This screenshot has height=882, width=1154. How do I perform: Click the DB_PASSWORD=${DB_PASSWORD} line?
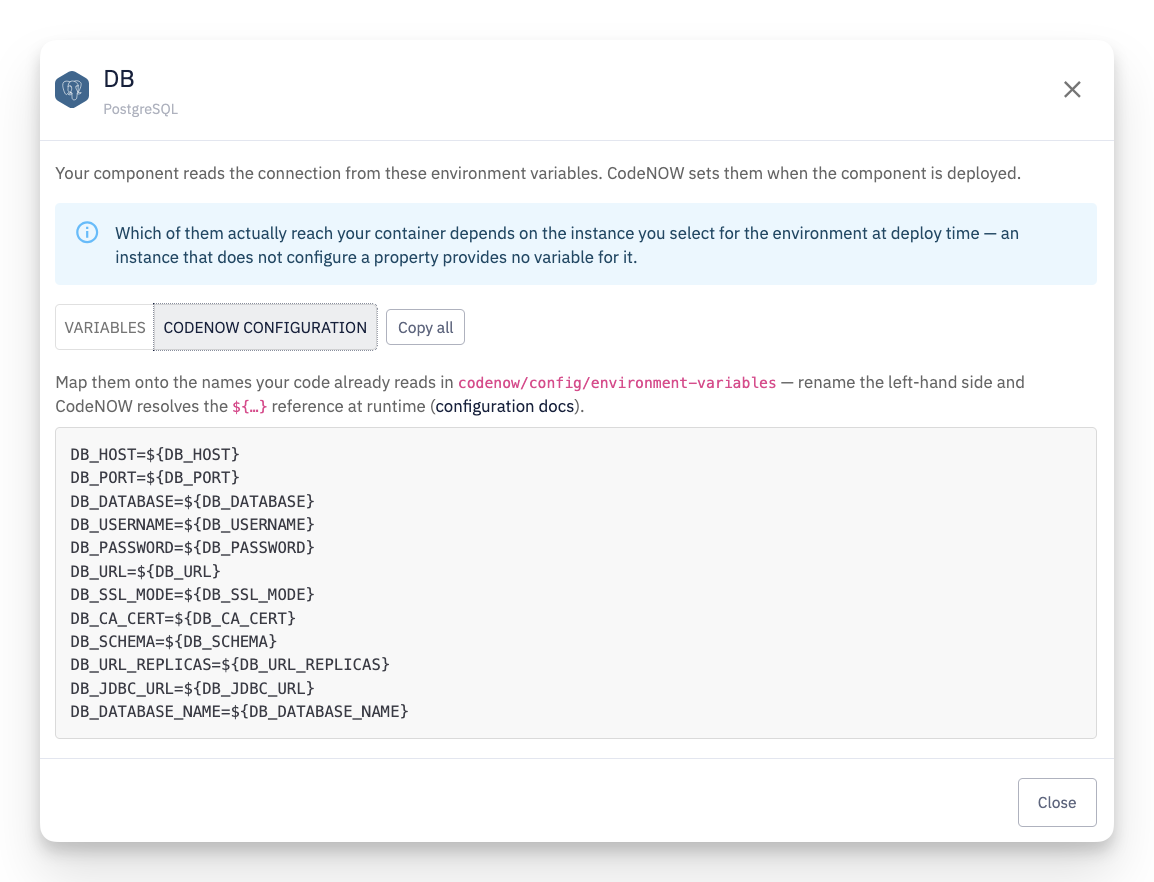tap(192, 548)
